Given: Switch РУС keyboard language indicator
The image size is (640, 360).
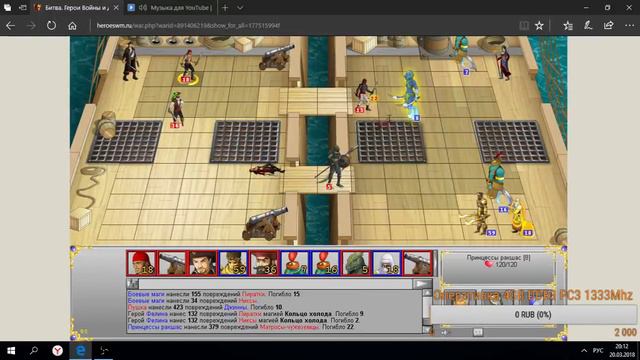Looking at the screenshot, I should pos(598,351).
